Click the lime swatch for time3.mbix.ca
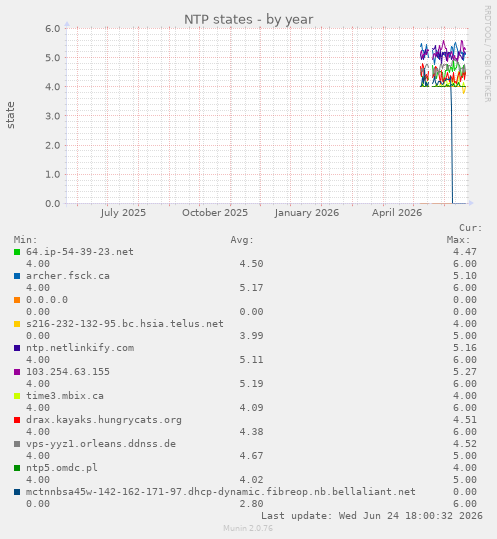The width and height of the screenshot is (497, 539). (17, 396)
